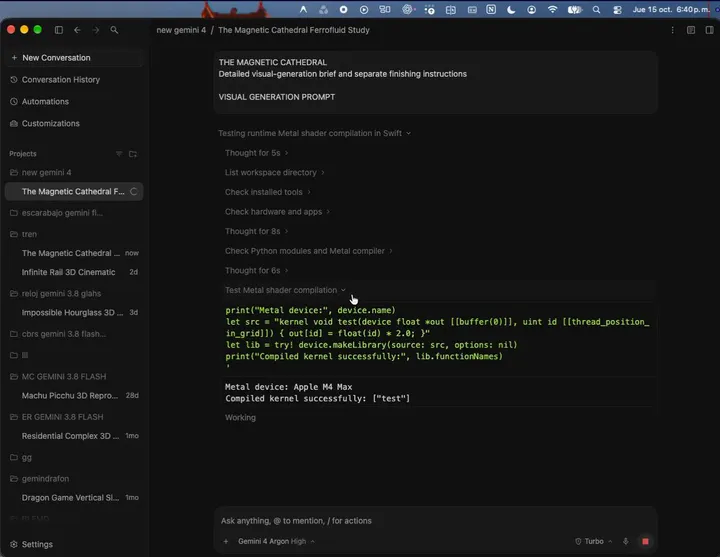This screenshot has width=720, height=557.
Task: Open the layout panel icon near top right
Action: point(691,30)
